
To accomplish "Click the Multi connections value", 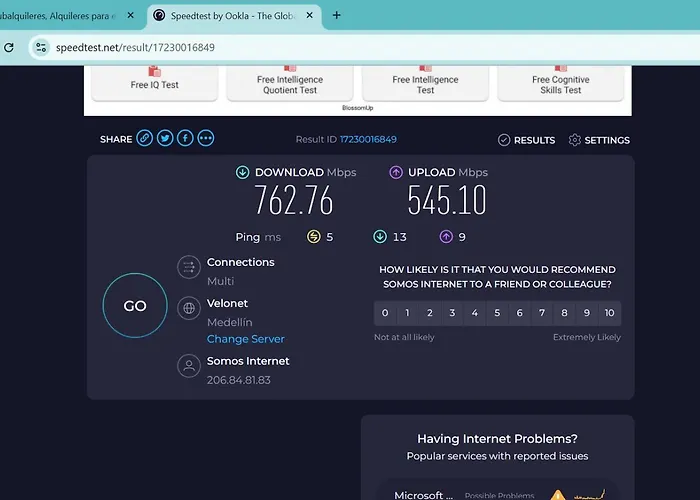I will 221,281.
